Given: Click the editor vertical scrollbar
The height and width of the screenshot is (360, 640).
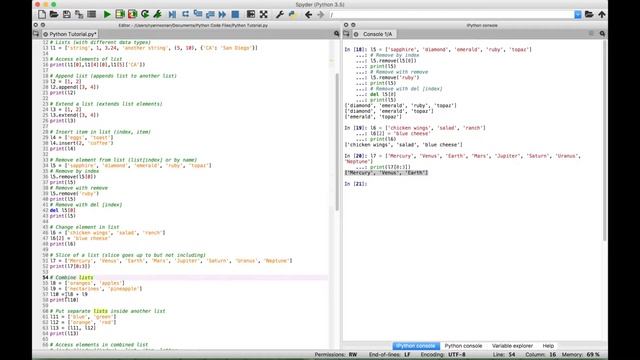Looking at the screenshot, I should point(337,142).
